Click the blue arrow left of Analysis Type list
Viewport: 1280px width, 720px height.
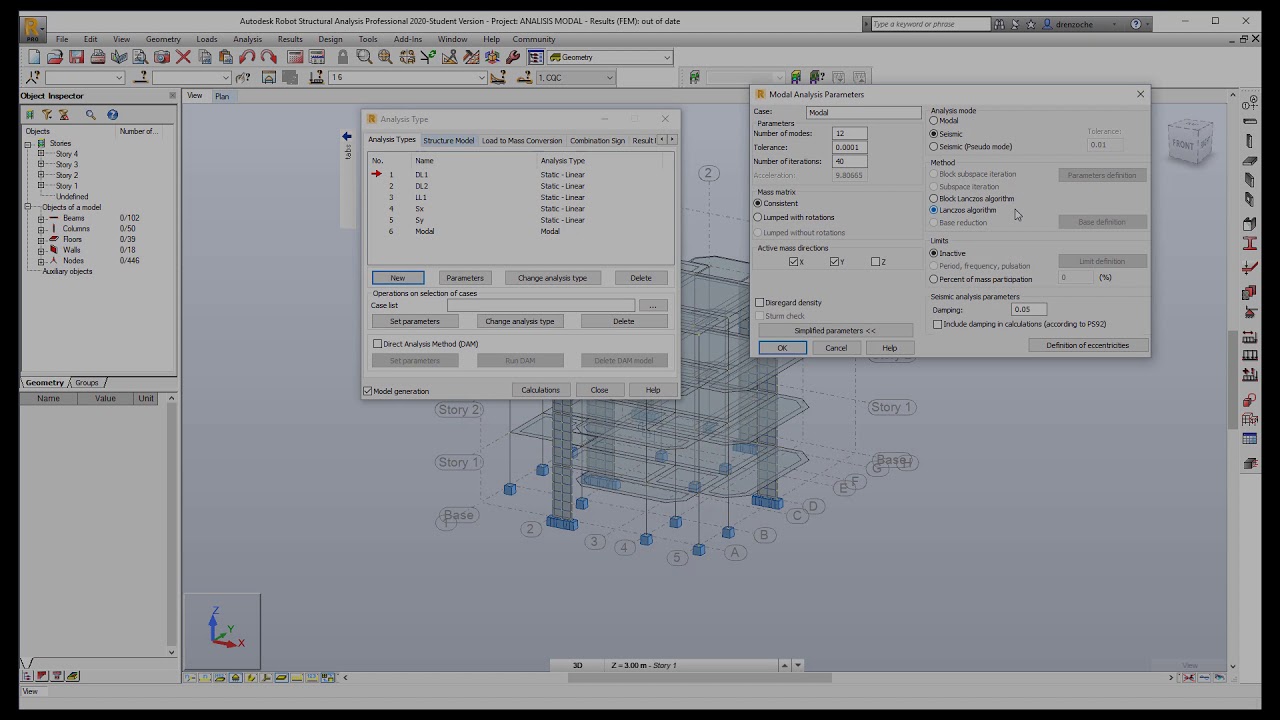tap(347, 136)
